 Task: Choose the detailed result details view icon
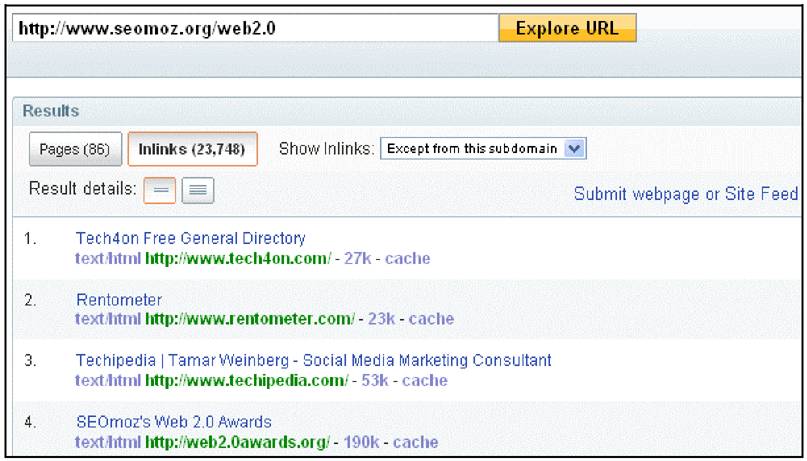pos(198,190)
